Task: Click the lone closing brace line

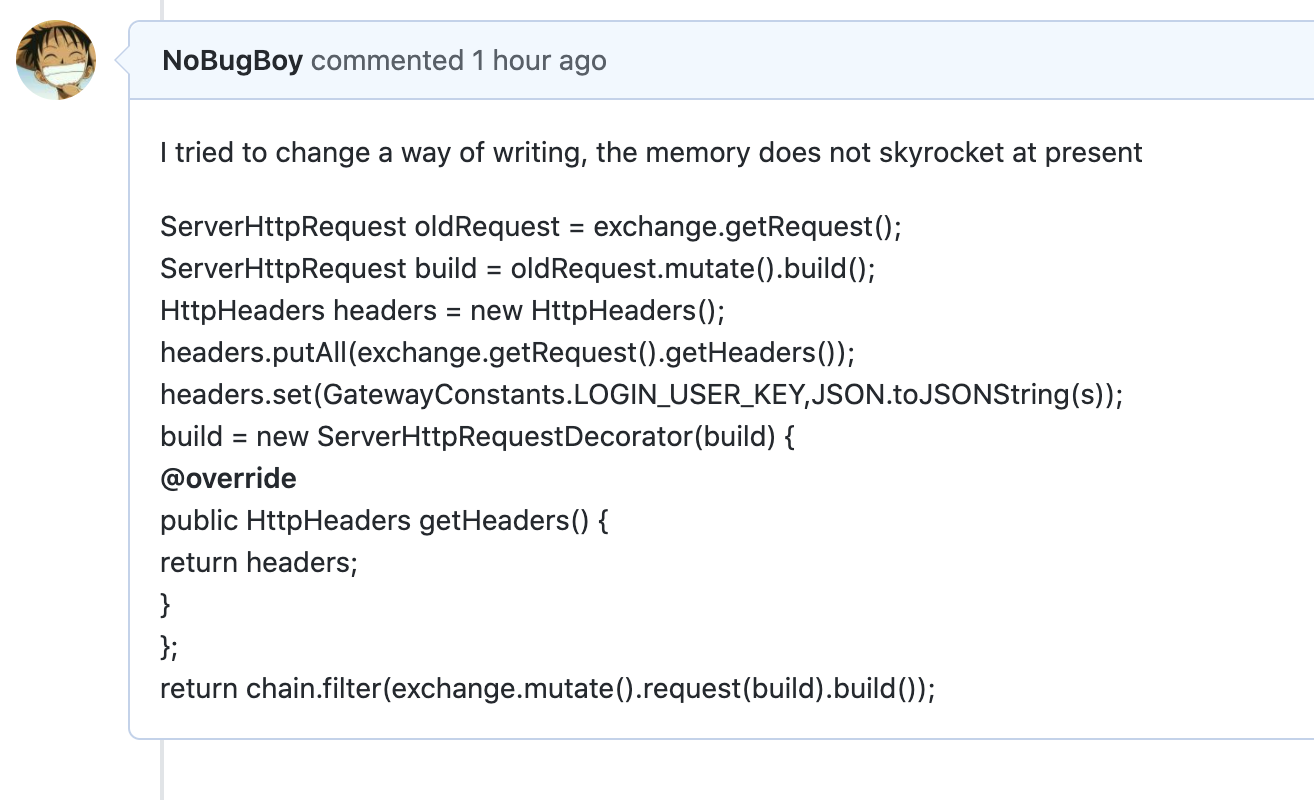Action: tap(166, 605)
